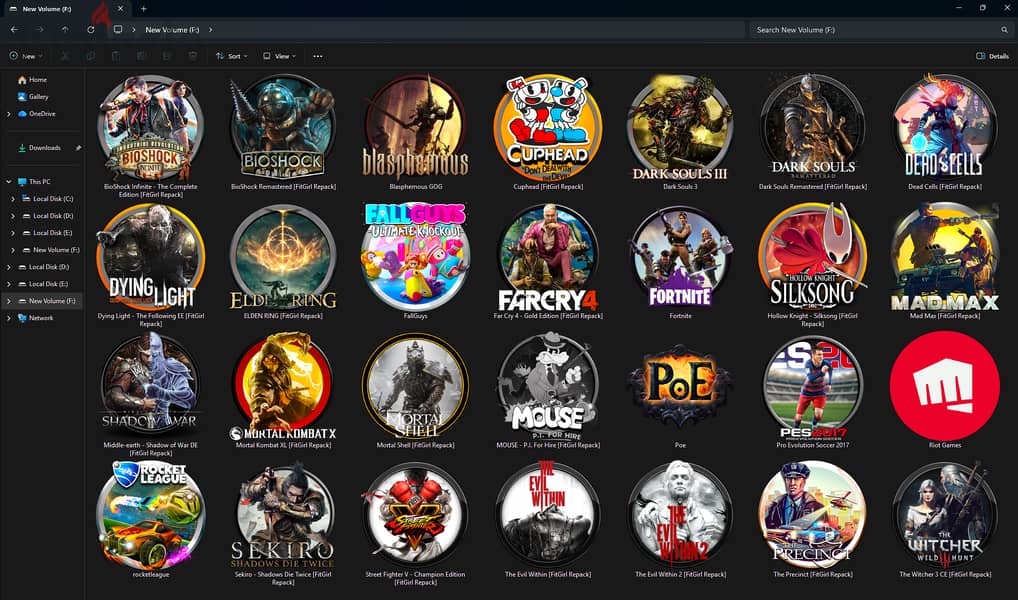Open the ELDEN RING folder icon

[x=283, y=257]
